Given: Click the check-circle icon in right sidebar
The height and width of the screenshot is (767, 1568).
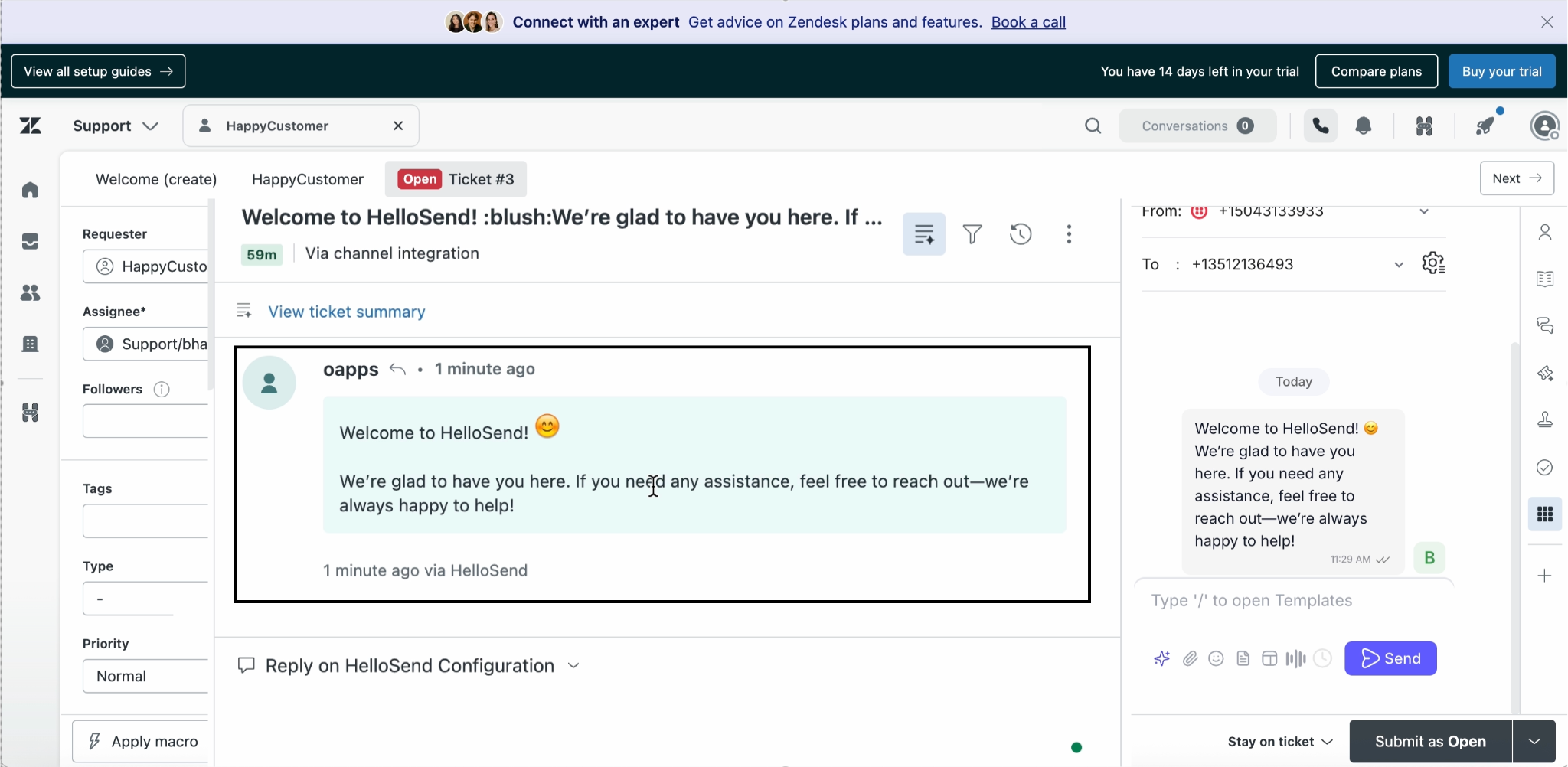Looking at the screenshot, I should coord(1545,468).
